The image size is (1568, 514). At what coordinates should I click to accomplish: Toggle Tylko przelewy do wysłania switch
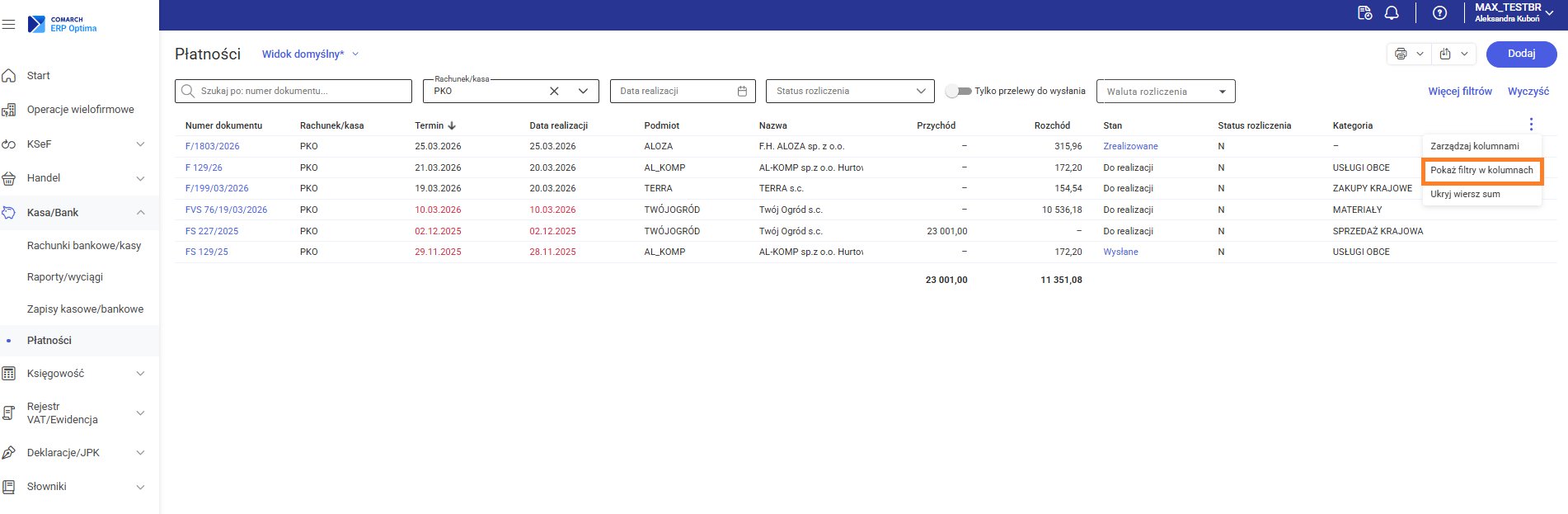[x=958, y=92]
